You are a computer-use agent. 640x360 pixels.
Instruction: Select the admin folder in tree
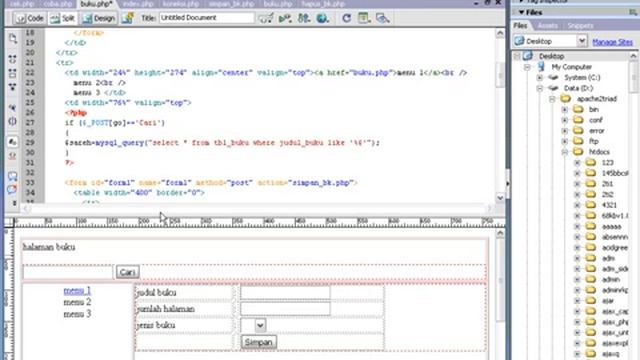[x=611, y=279]
